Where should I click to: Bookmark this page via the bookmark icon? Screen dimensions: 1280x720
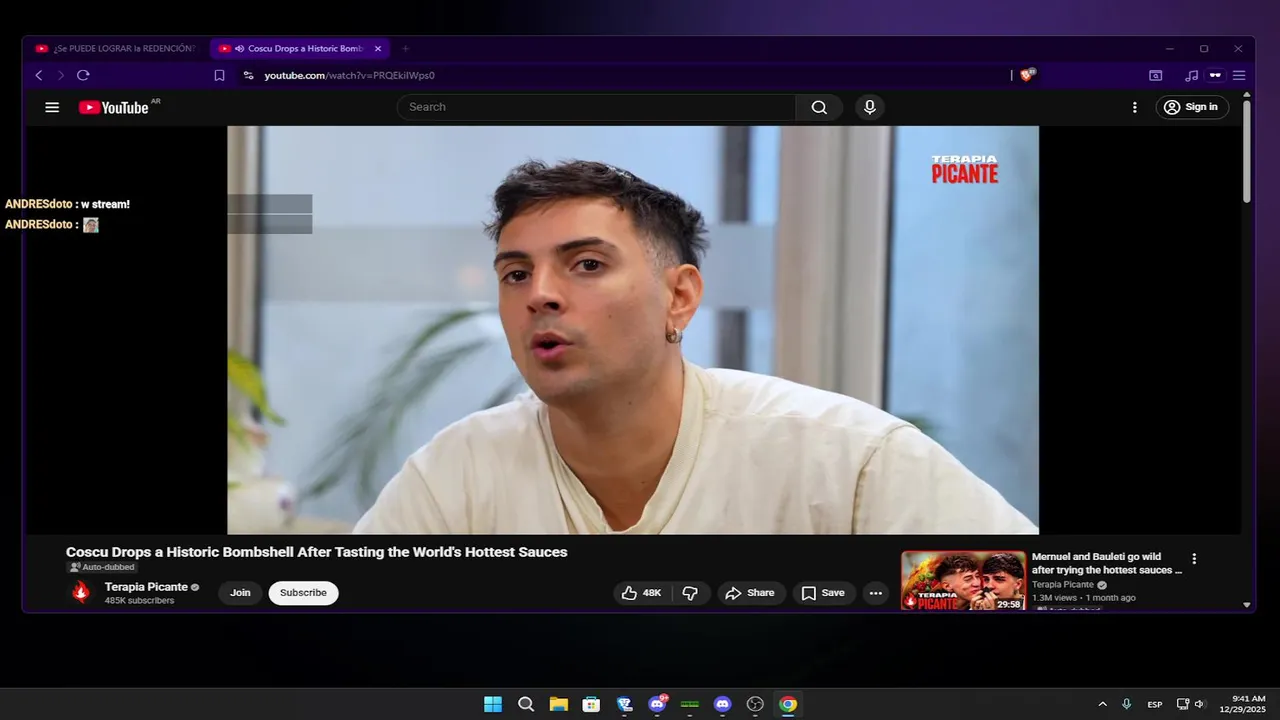(220, 75)
